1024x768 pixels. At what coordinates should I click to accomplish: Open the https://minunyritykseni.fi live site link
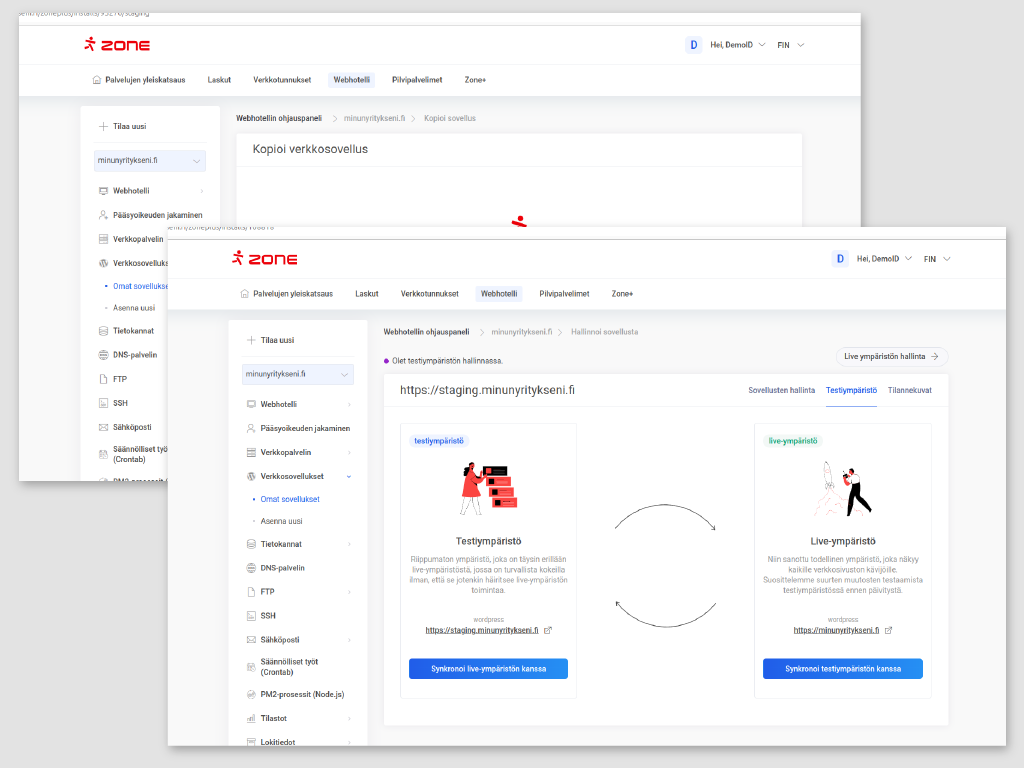pos(836,630)
